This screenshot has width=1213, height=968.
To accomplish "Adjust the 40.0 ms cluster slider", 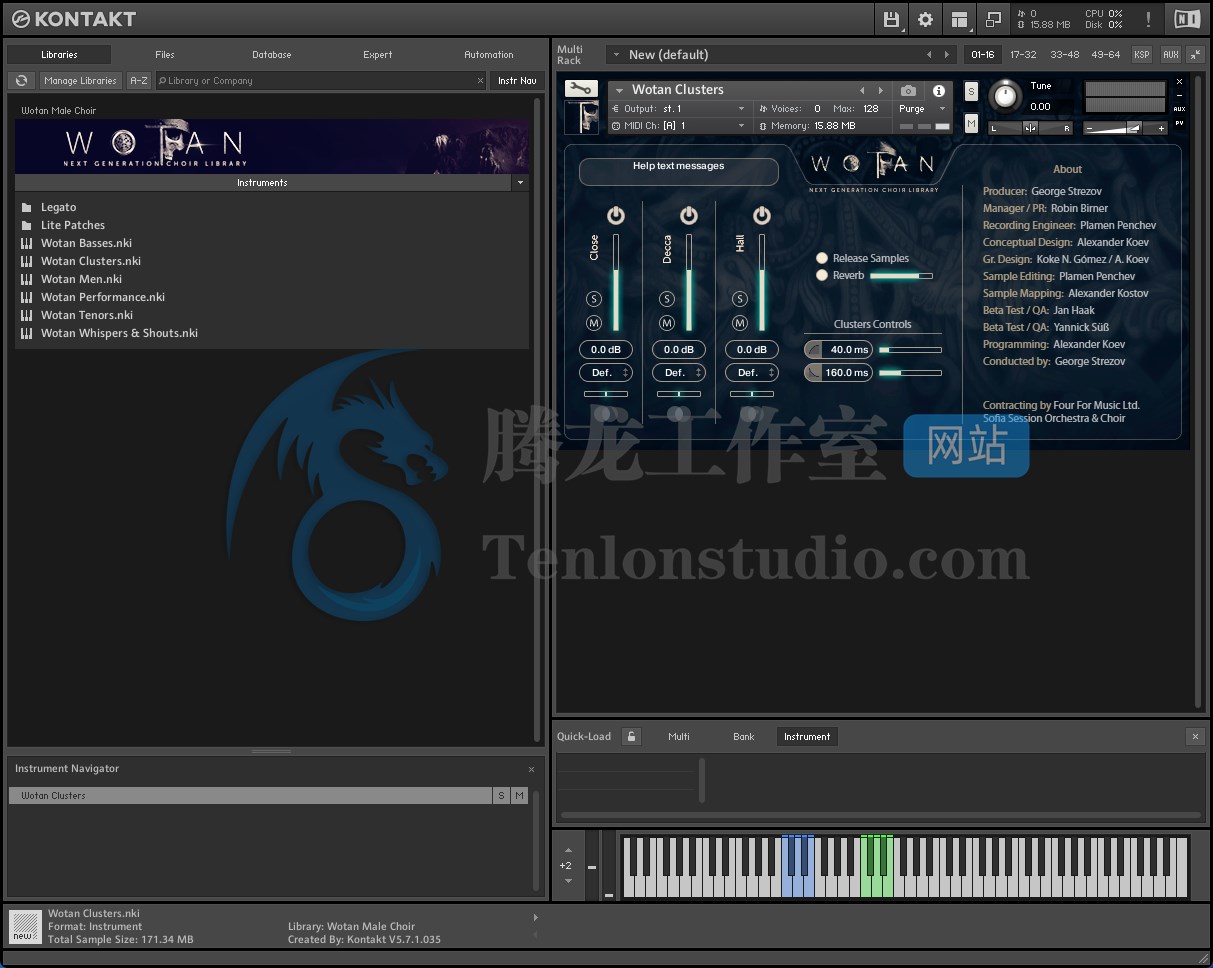I will point(910,349).
